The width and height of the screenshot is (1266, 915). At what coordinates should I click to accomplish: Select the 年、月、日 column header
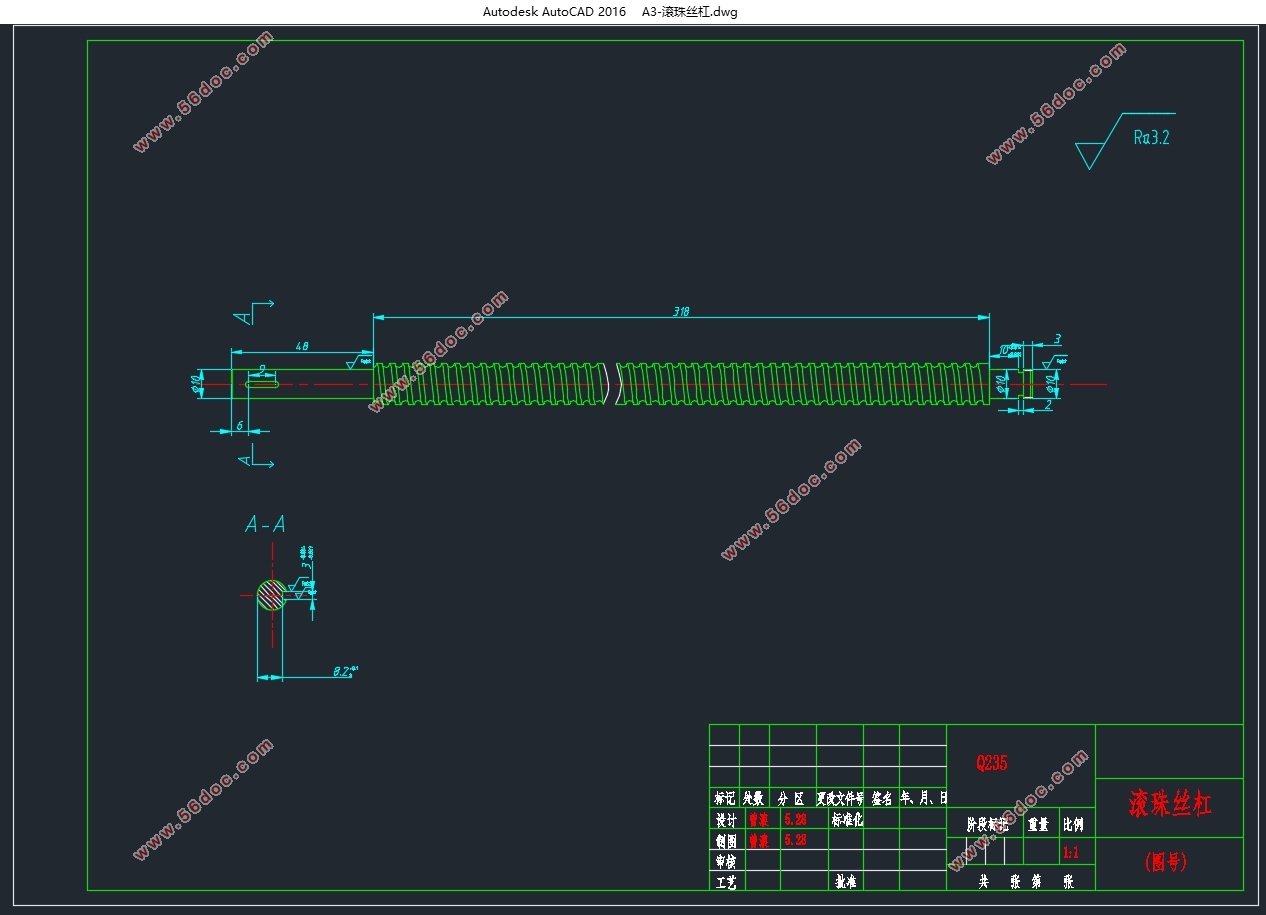[x=923, y=798]
